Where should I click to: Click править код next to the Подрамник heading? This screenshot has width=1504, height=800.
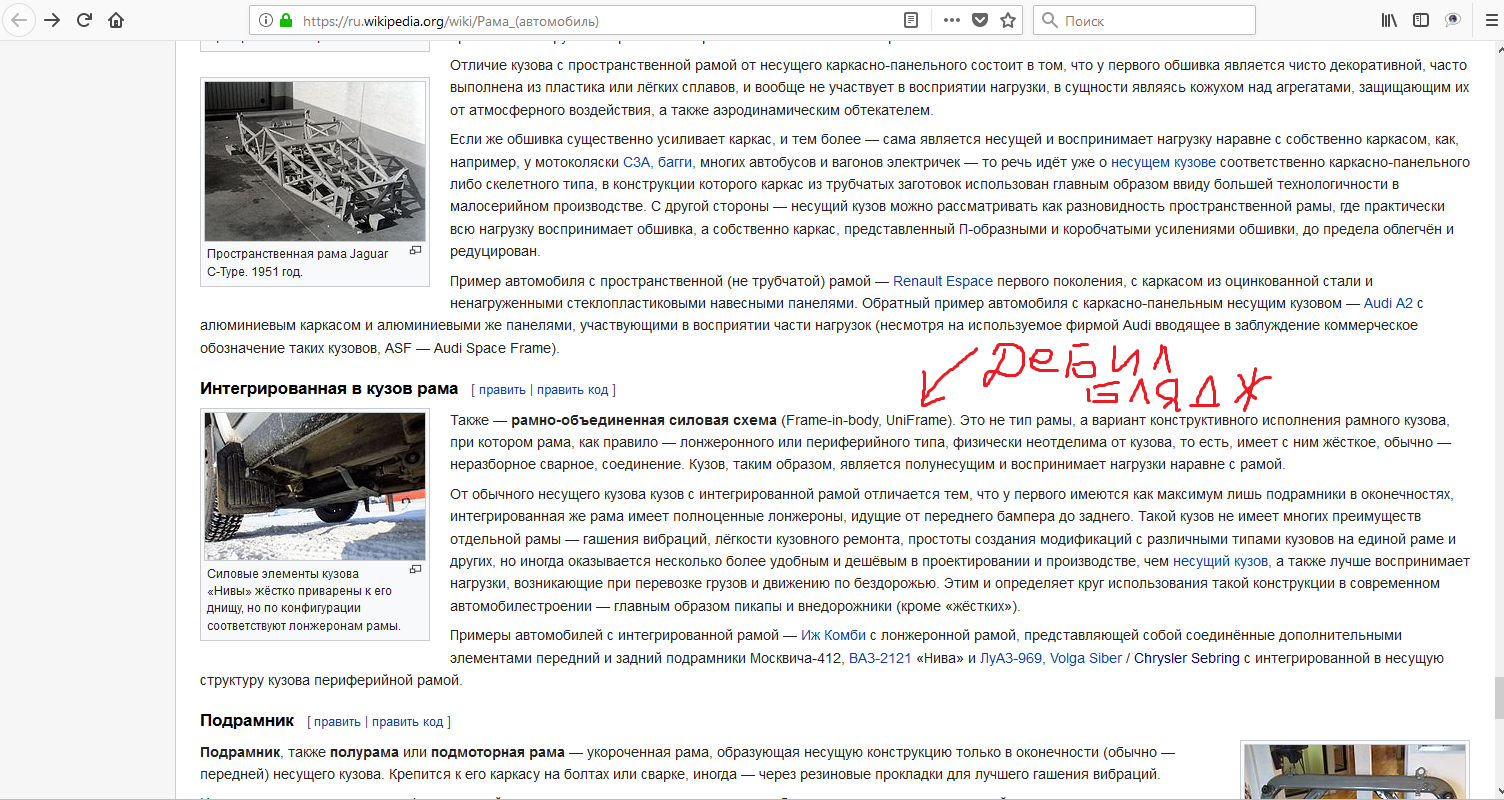[x=408, y=722]
